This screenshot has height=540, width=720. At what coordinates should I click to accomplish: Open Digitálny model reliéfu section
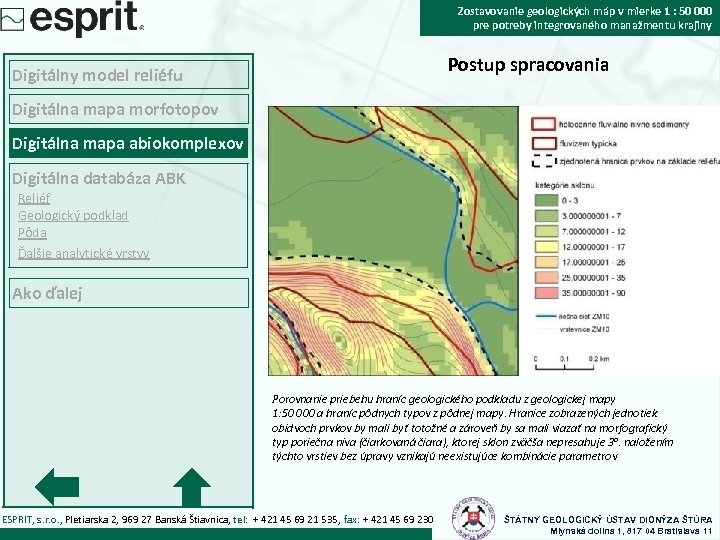coord(129,75)
